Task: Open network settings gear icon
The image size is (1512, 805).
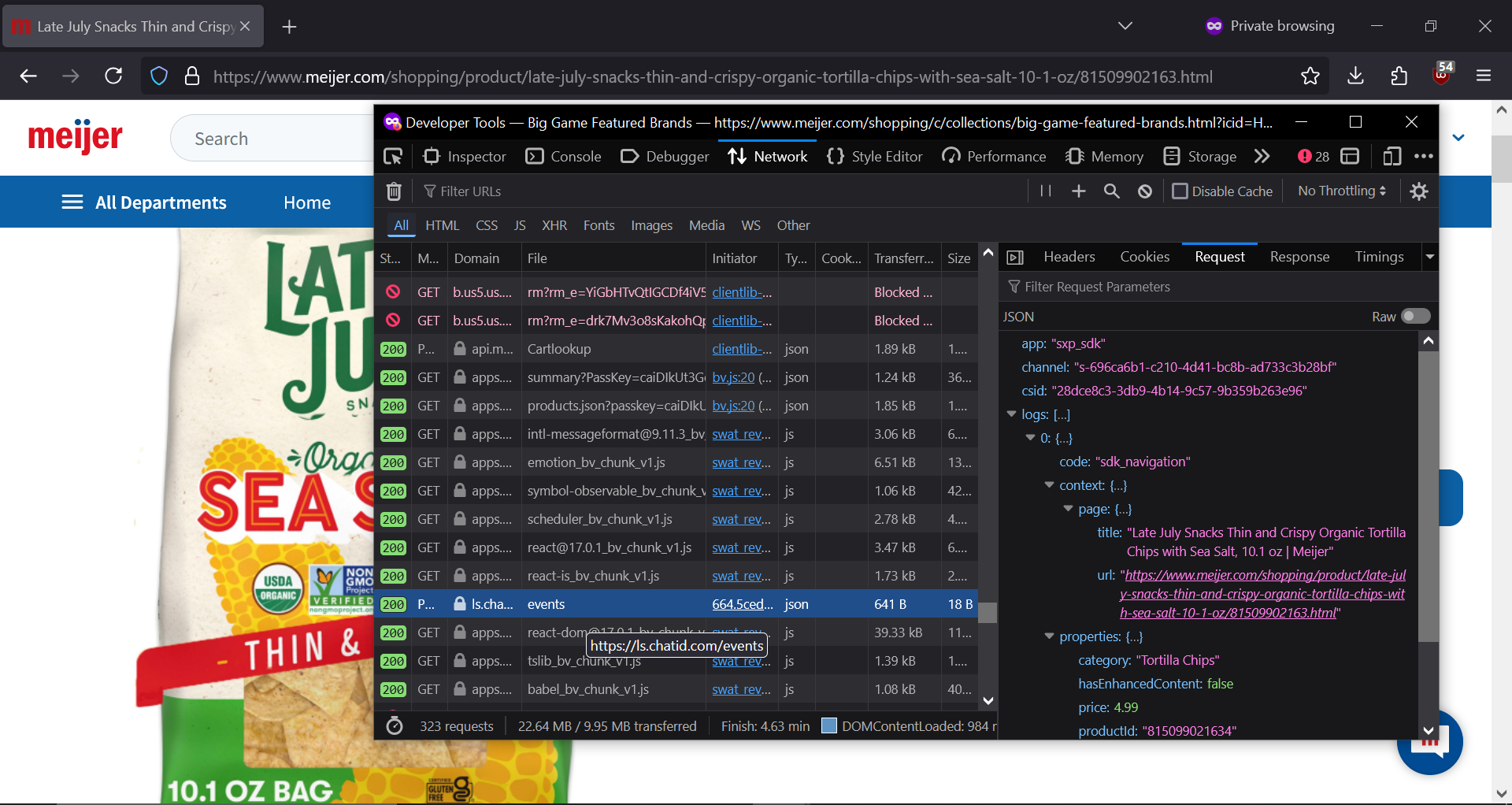Action: point(1419,191)
